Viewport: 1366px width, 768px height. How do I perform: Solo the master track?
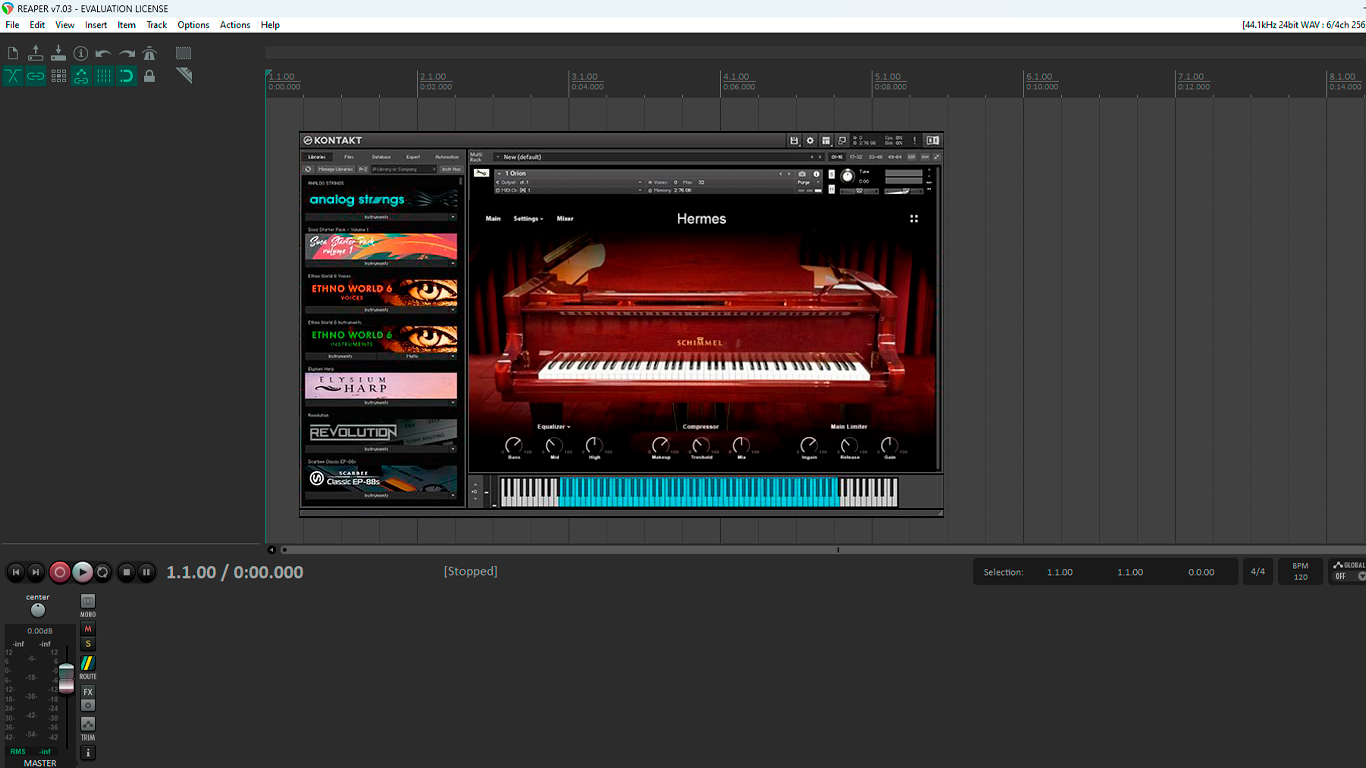88,644
